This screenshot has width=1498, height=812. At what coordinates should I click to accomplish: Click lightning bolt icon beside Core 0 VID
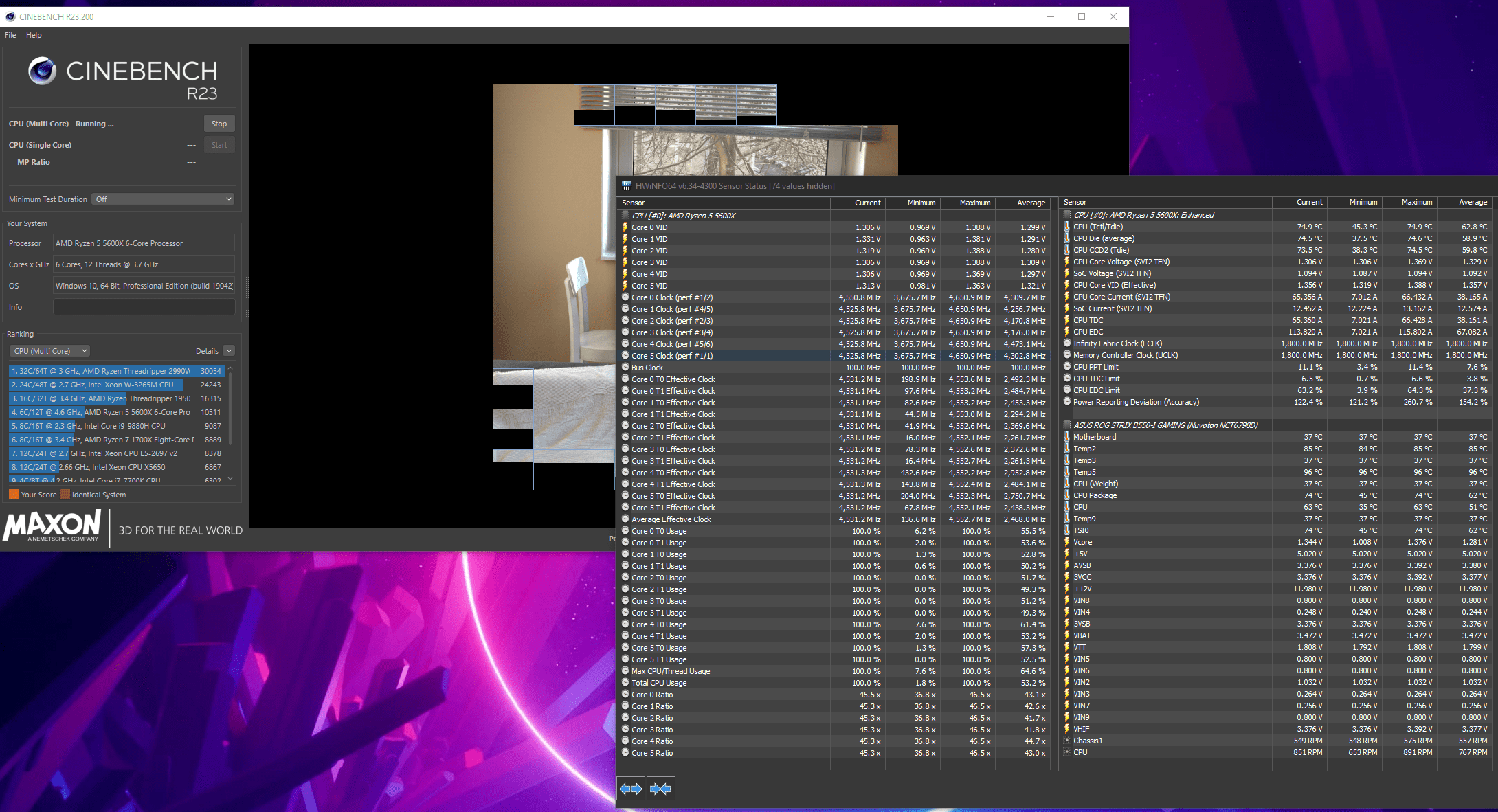[625, 227]
